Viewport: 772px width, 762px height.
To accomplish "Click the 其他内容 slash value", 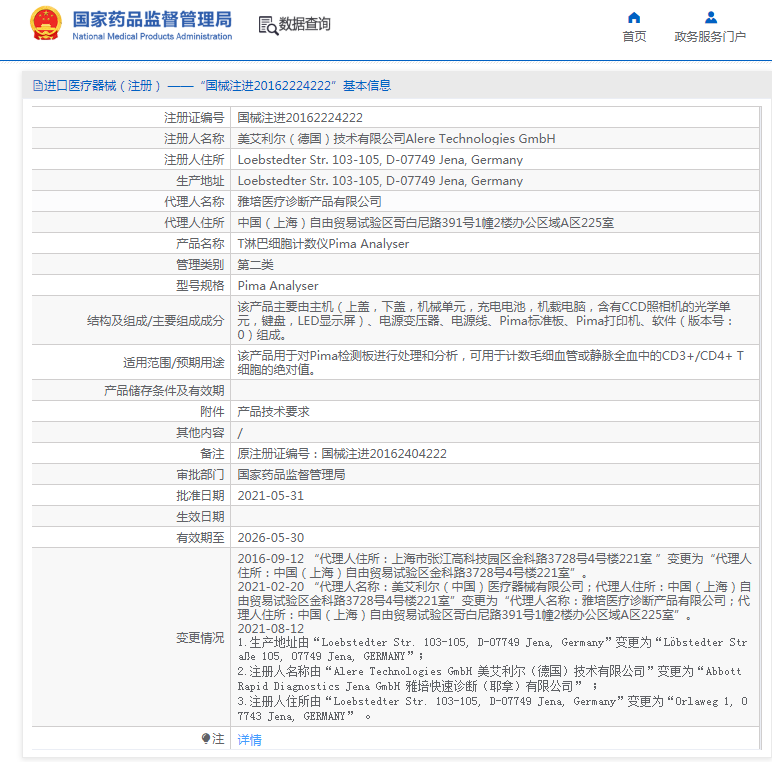I will tap(240, 433).
